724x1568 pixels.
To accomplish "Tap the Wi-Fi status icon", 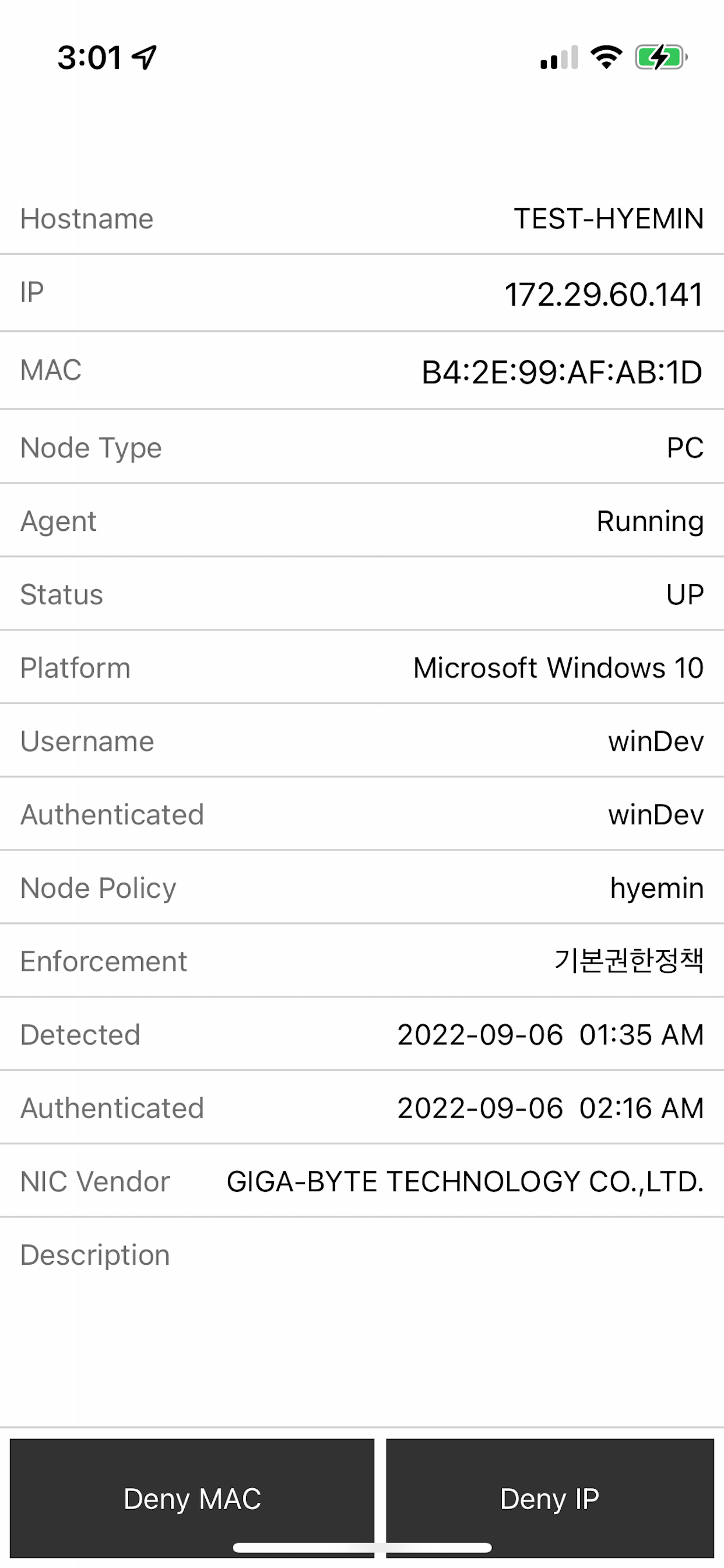I will pos(607,57).
